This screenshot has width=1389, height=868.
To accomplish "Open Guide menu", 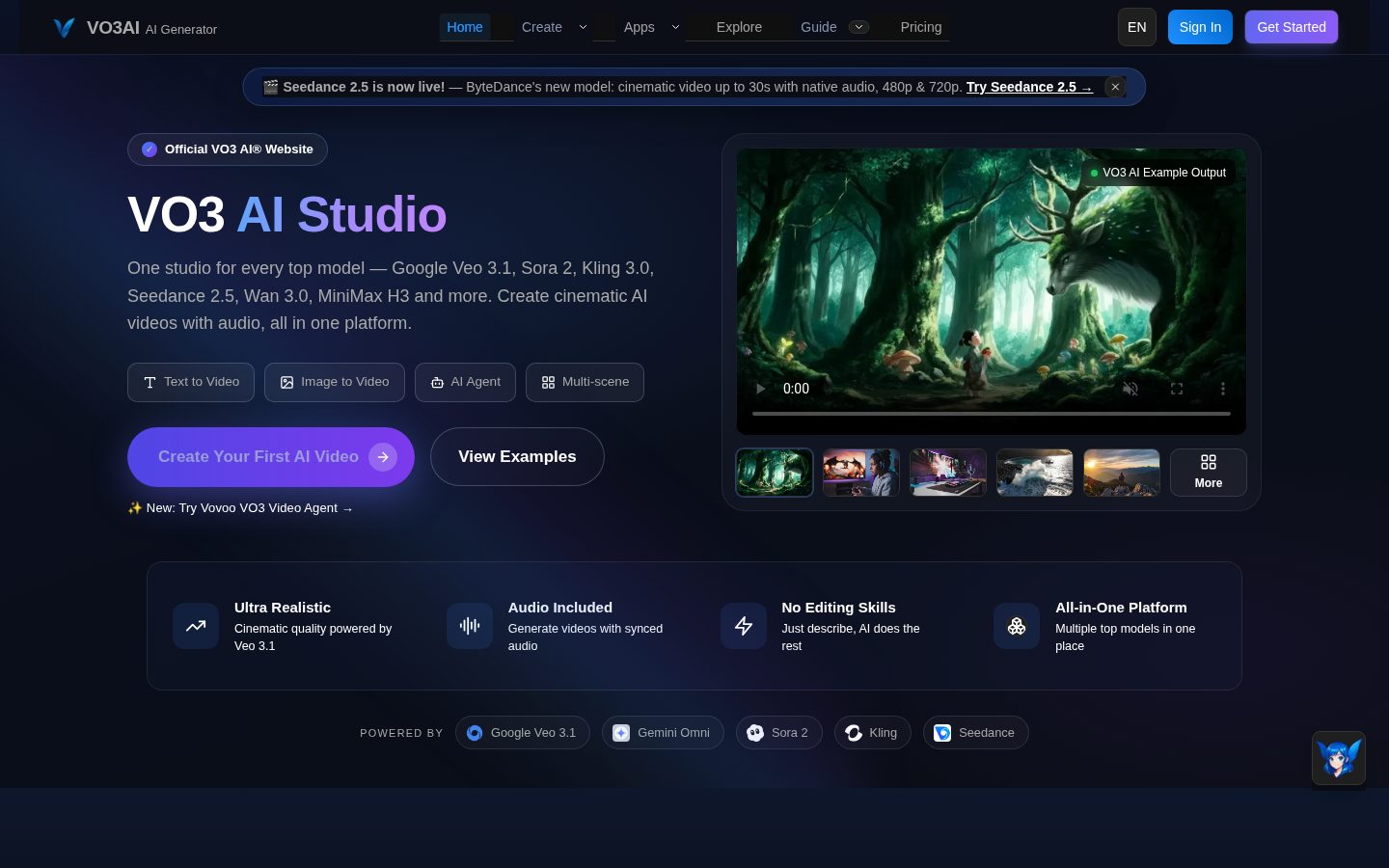I will [819, 27].
